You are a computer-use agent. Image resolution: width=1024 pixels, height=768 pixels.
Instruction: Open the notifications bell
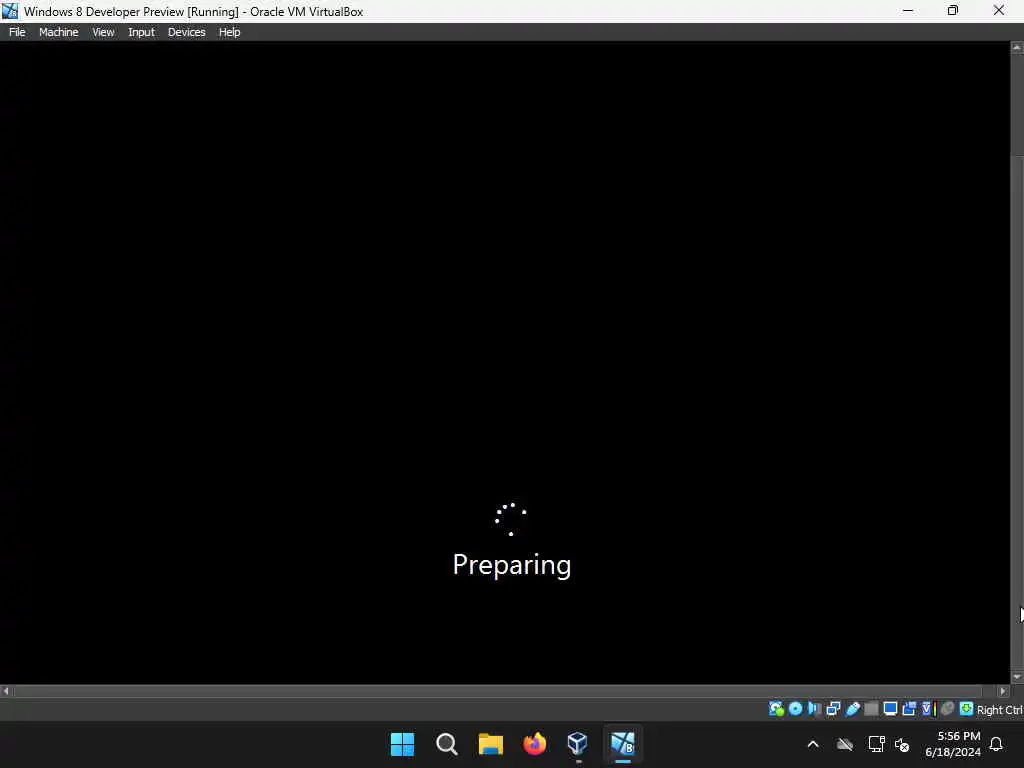[997, 744]
